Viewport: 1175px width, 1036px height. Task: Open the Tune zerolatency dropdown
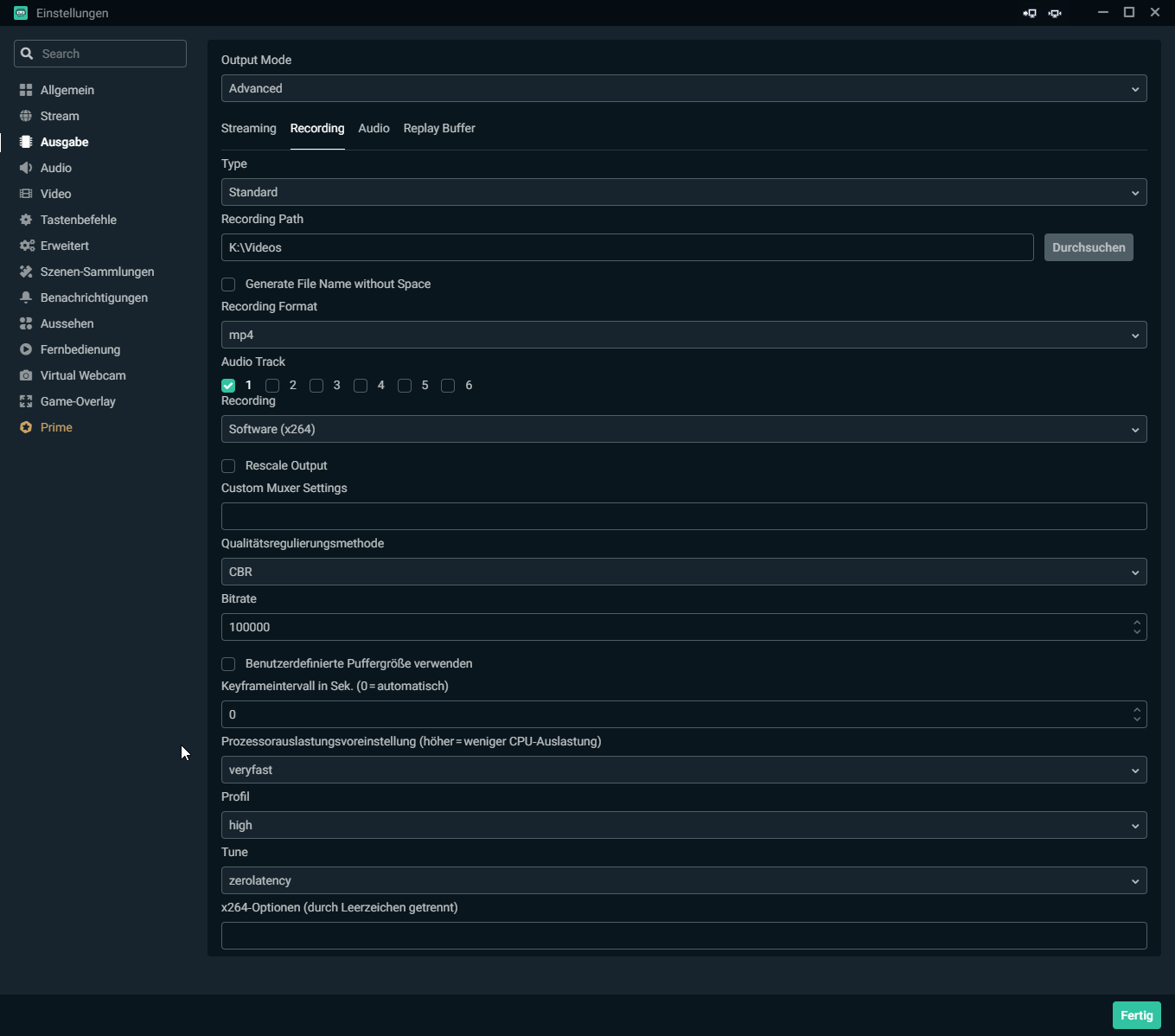[683, 880]
